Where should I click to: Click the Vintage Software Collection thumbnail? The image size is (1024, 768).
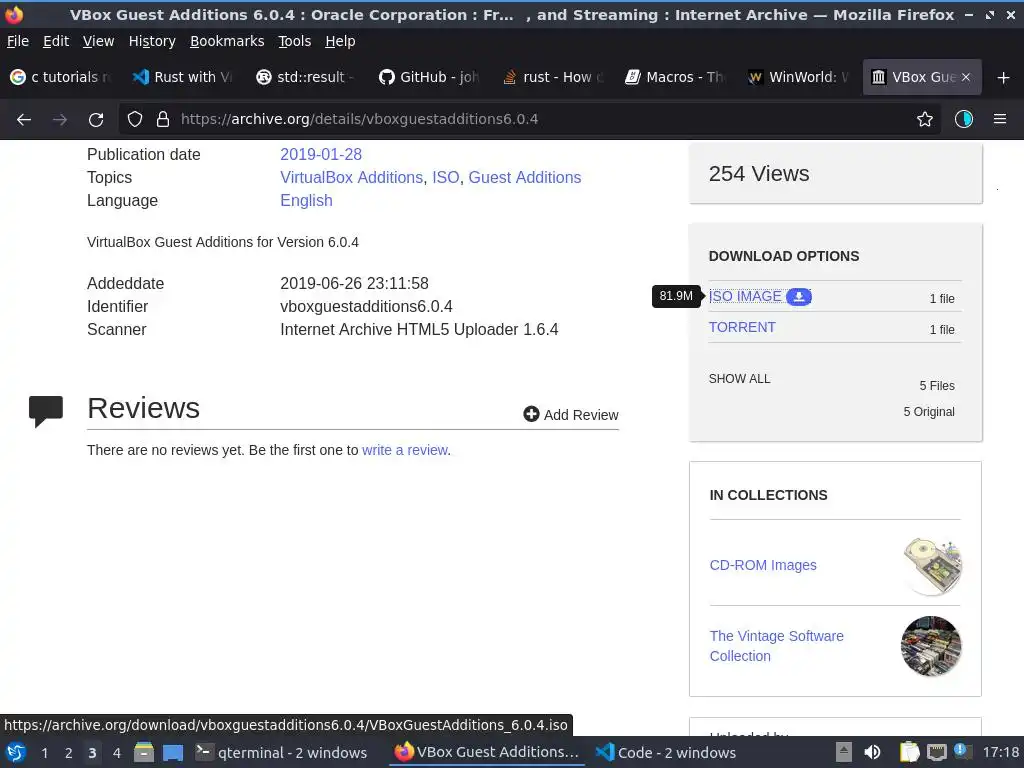coord(931,646)
